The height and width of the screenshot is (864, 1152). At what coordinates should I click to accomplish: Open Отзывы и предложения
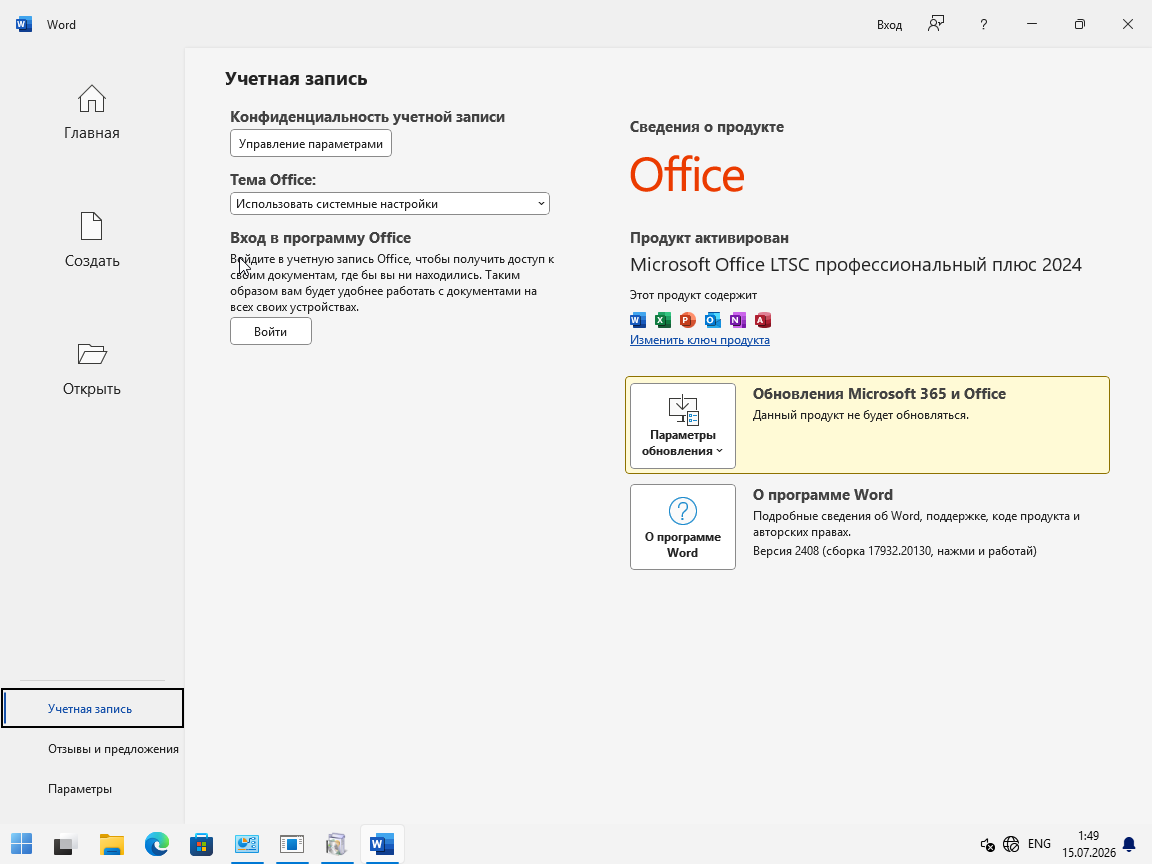113,749
